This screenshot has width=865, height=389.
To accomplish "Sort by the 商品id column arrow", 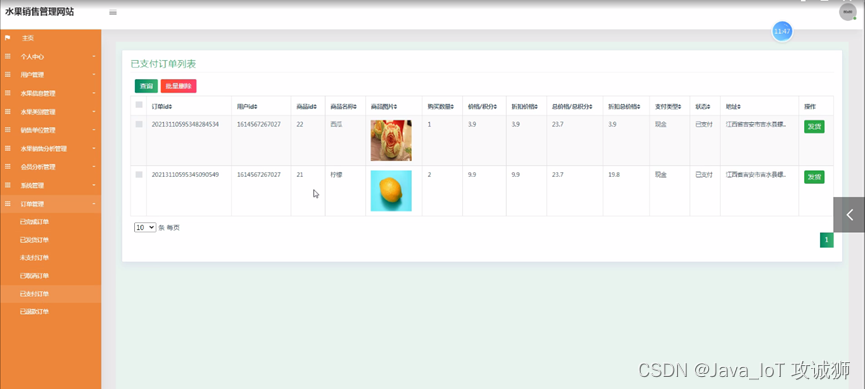I will point(314,106).
